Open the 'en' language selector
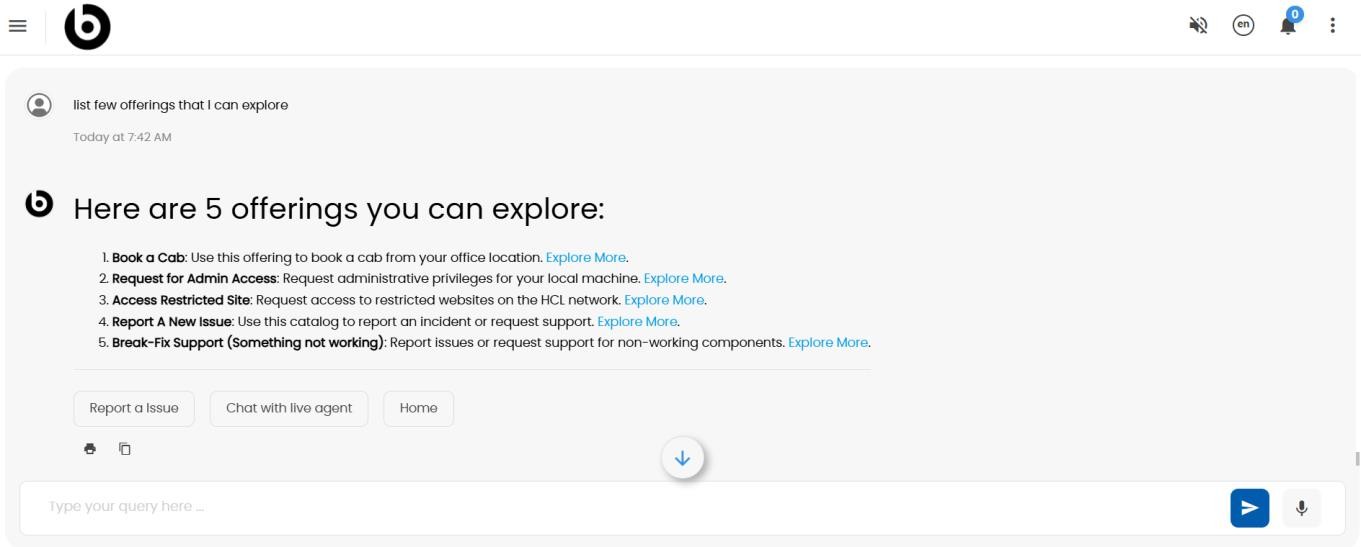 pos(1243,26)
